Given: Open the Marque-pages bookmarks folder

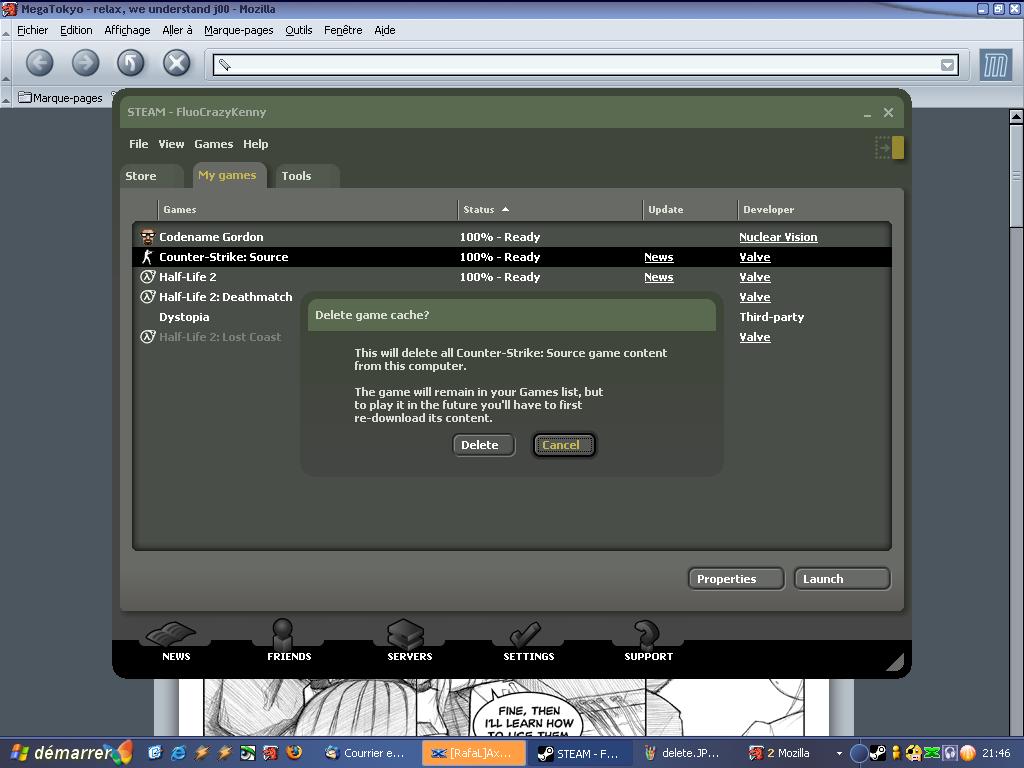Looking at the screenshot, I should (61, 98).
